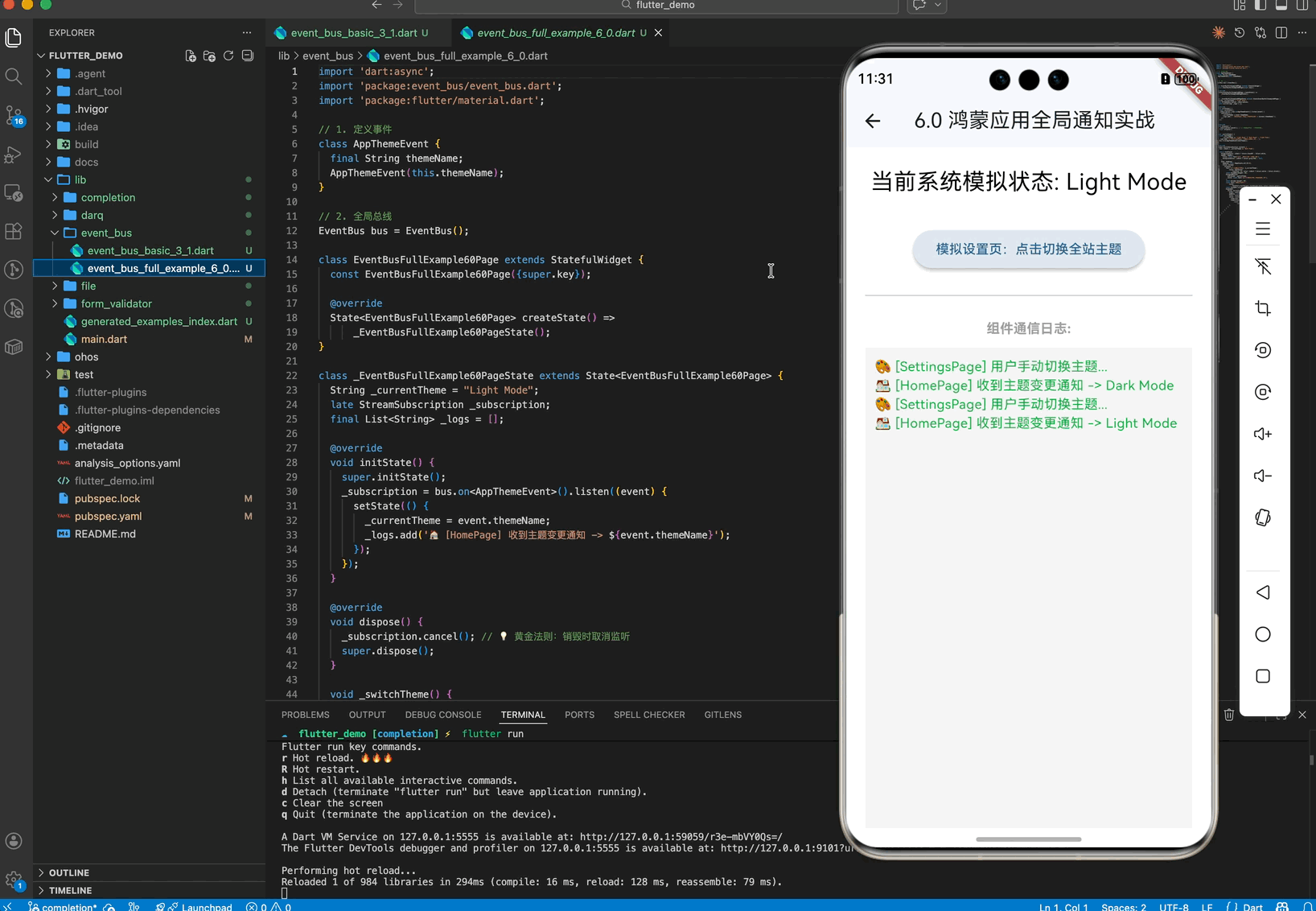The height and width of the screenshot is (911, 1316).
Task: Open customize layout icon in title bar
Action: [1240, 6]
